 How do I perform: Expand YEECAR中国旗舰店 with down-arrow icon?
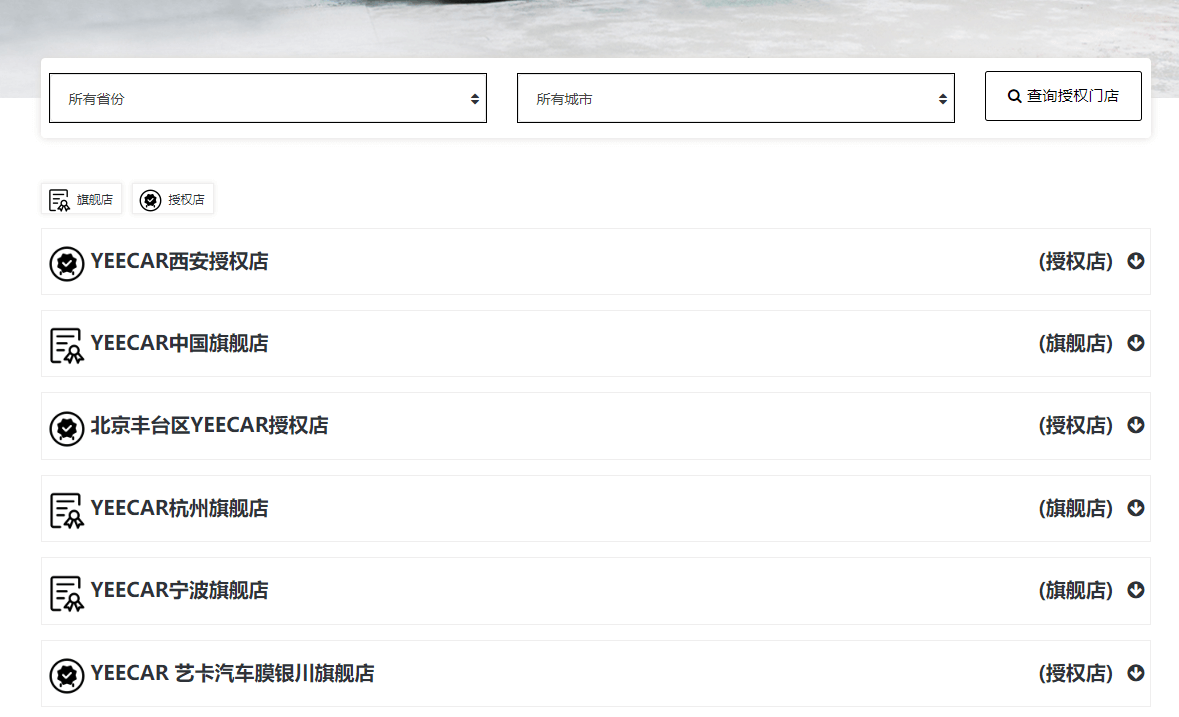[1135, 343]
